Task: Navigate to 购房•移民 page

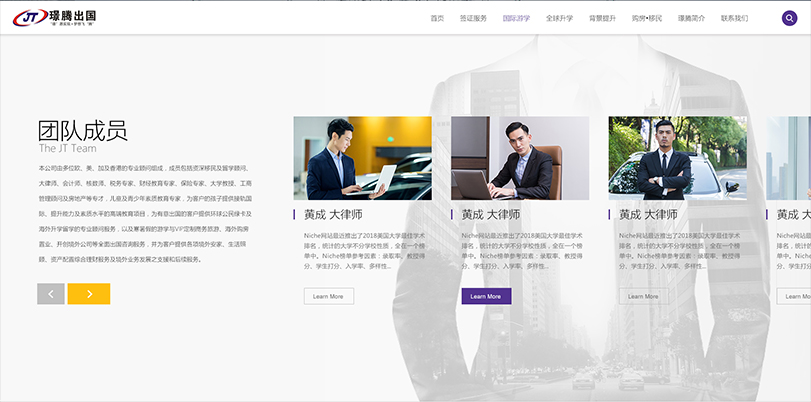Action: click(647, 18)
